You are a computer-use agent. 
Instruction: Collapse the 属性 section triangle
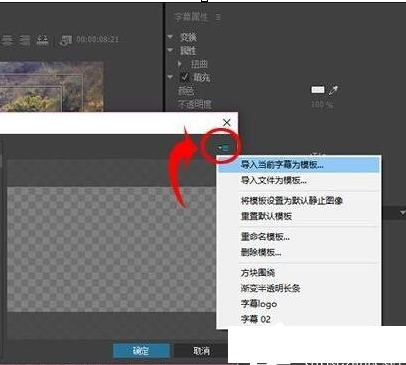tap(170, 50)
